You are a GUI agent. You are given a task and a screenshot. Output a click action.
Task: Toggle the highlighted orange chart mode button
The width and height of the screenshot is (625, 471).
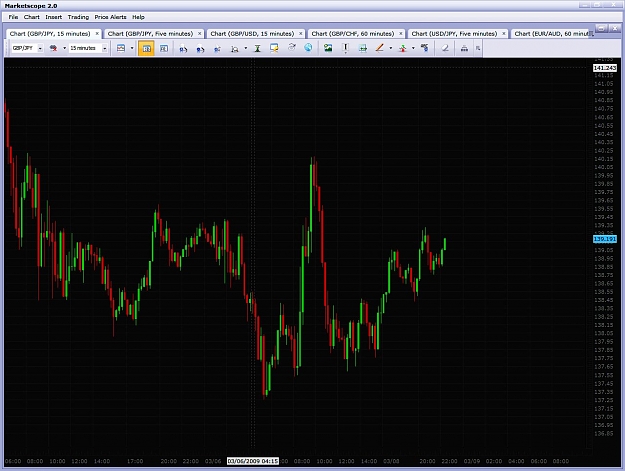(x=146, y=49)
